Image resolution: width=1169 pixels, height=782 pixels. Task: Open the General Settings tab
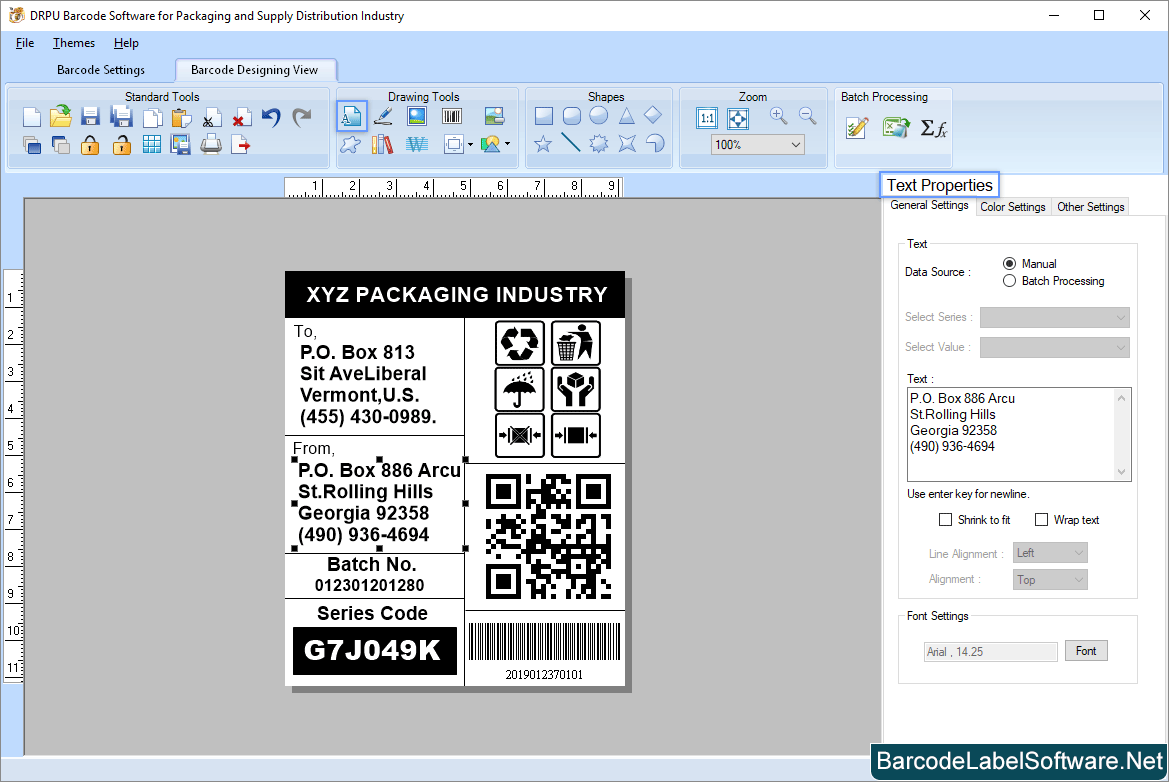tap(929, 205)
